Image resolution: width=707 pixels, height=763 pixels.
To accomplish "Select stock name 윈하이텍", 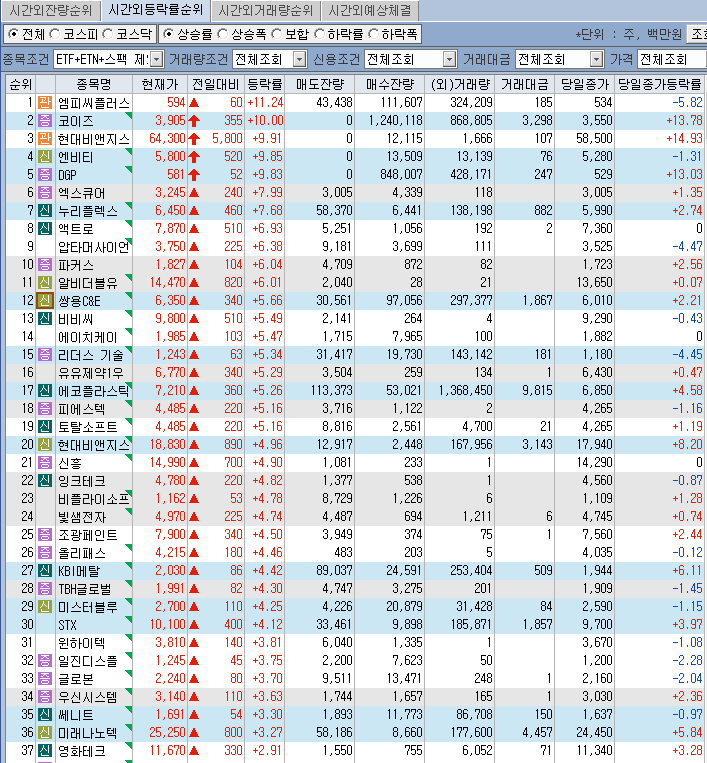I will (x=81, y=643).
